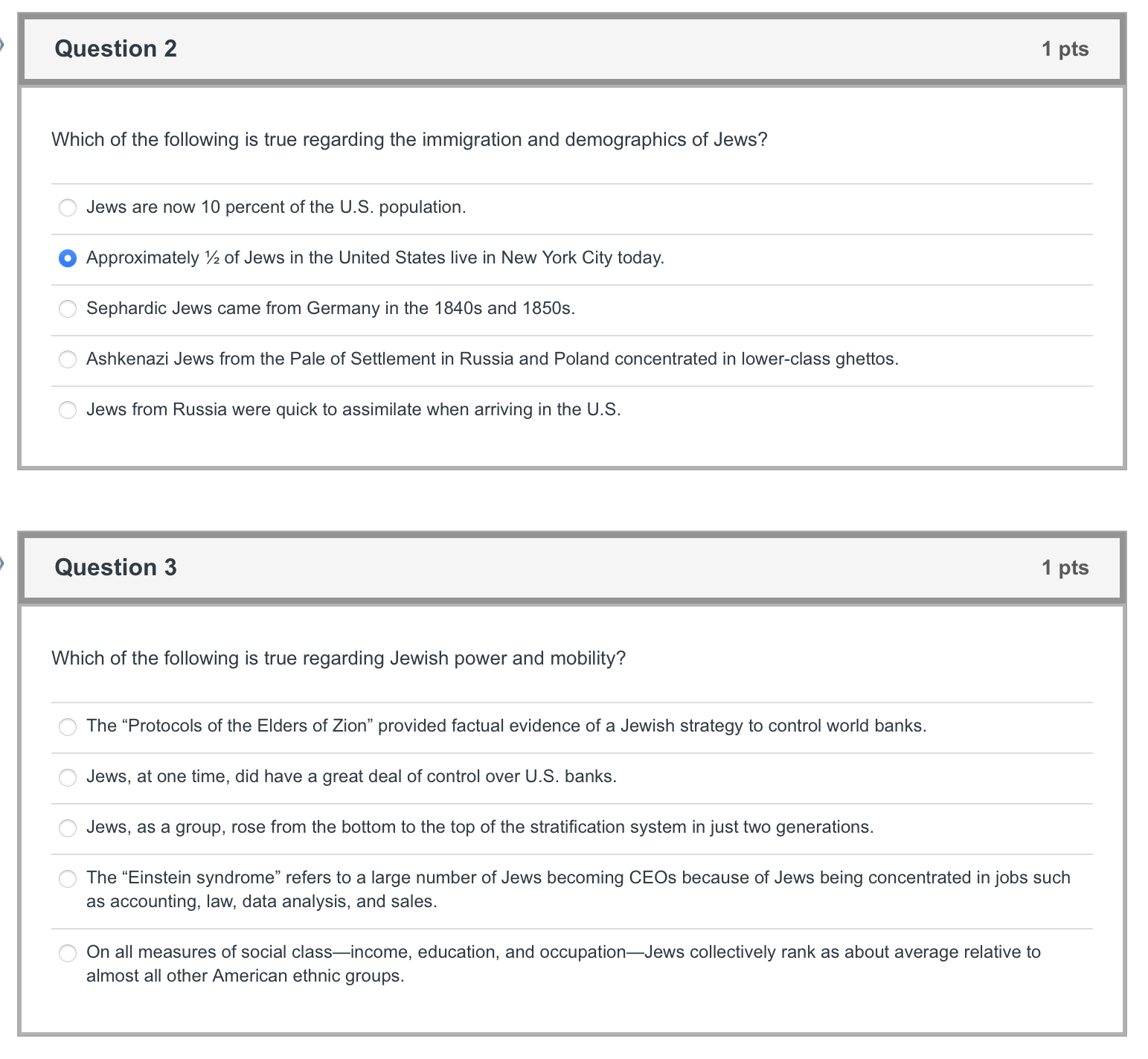The width and height of the screenshot is (1148, 1059).
Task: Select the 'Ashkenazi Jews from the Pale' option
Action: (x=68, y=359)
